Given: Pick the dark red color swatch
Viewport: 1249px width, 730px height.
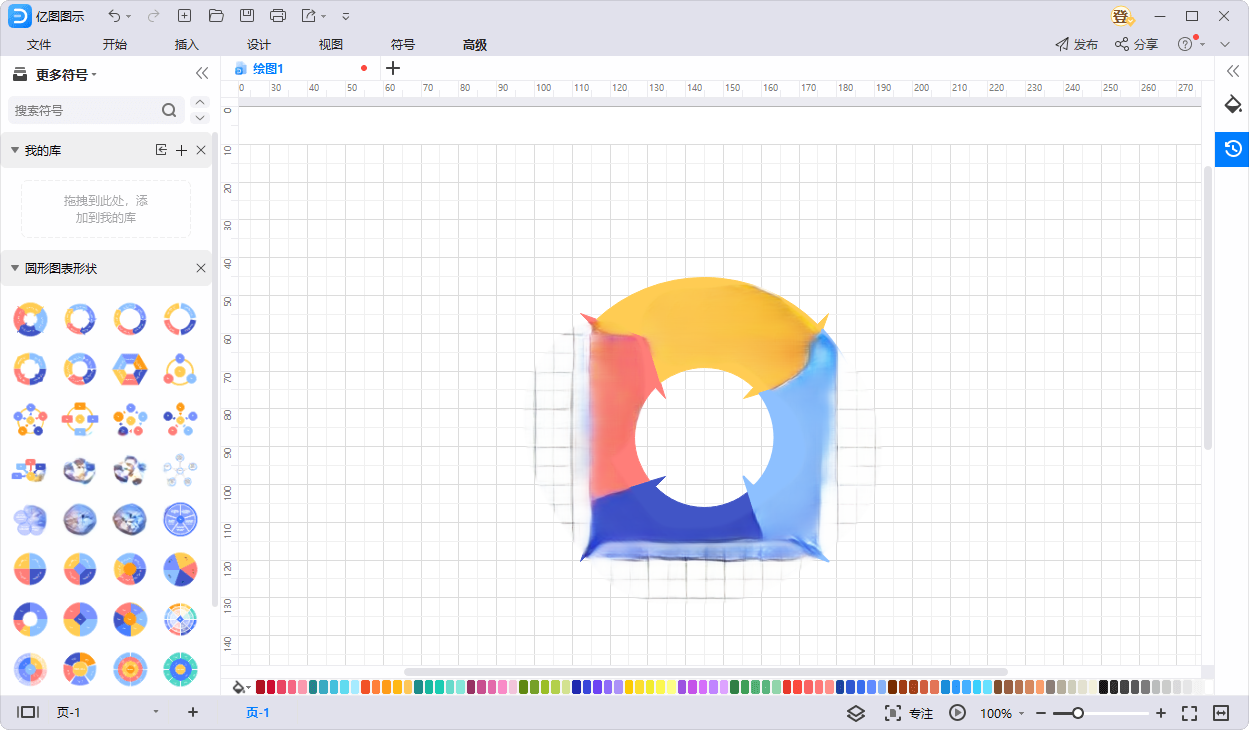Looking at the screenshot, I should 260,687.
